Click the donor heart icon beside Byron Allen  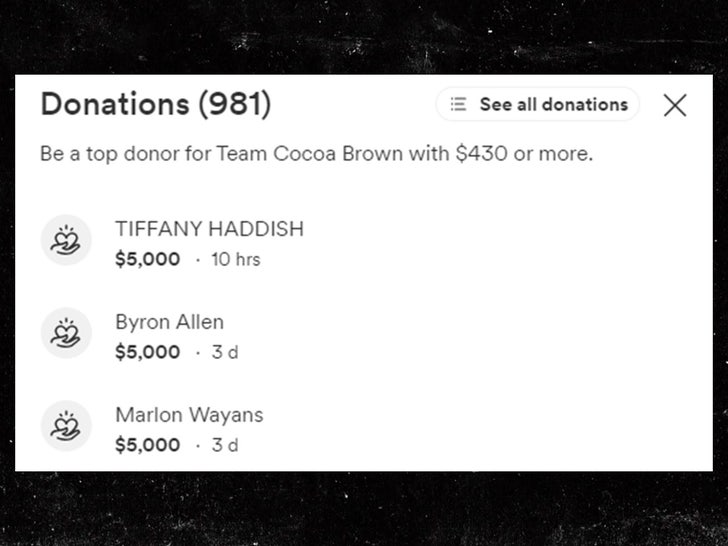tap(66, 333)
